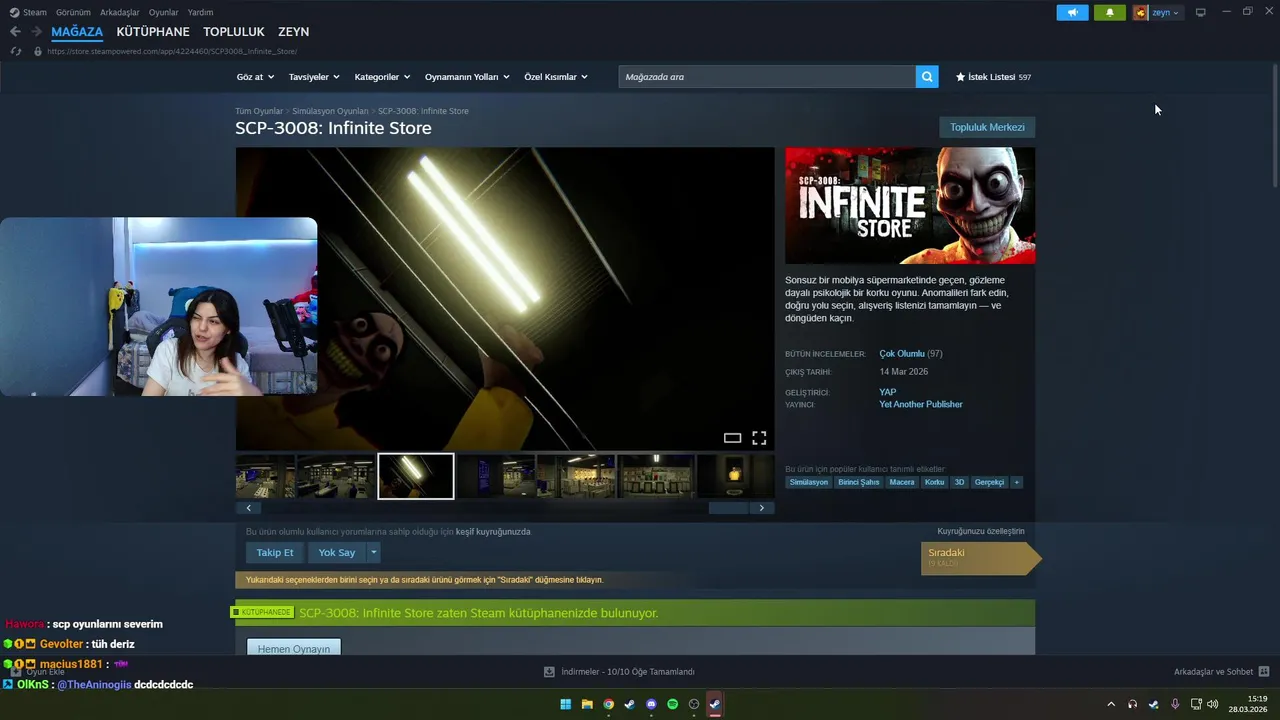Switch to the MAĞAZA tab
This screenshot has width=1280, height=720.
coord(77,32)
